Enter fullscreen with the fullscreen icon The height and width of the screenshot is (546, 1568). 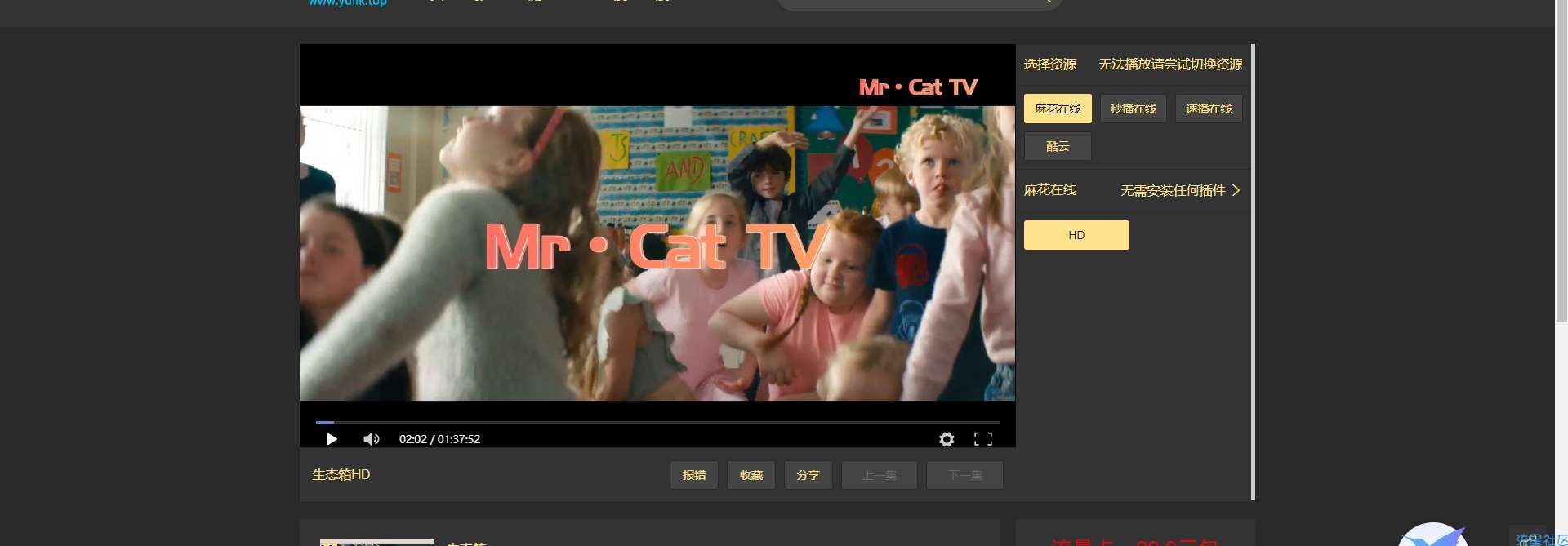tap(983, 439)
